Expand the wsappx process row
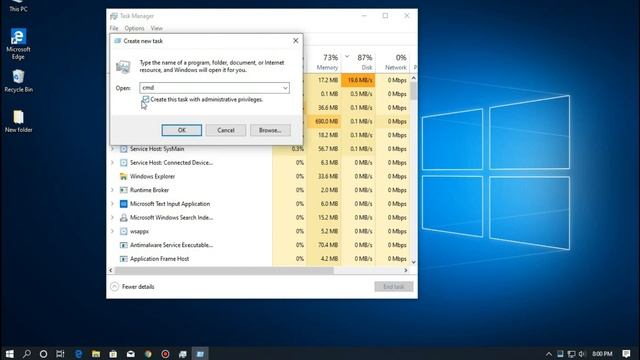Image resolution: width=640 pixels, height=360 pixels. [x=112, y=231]
